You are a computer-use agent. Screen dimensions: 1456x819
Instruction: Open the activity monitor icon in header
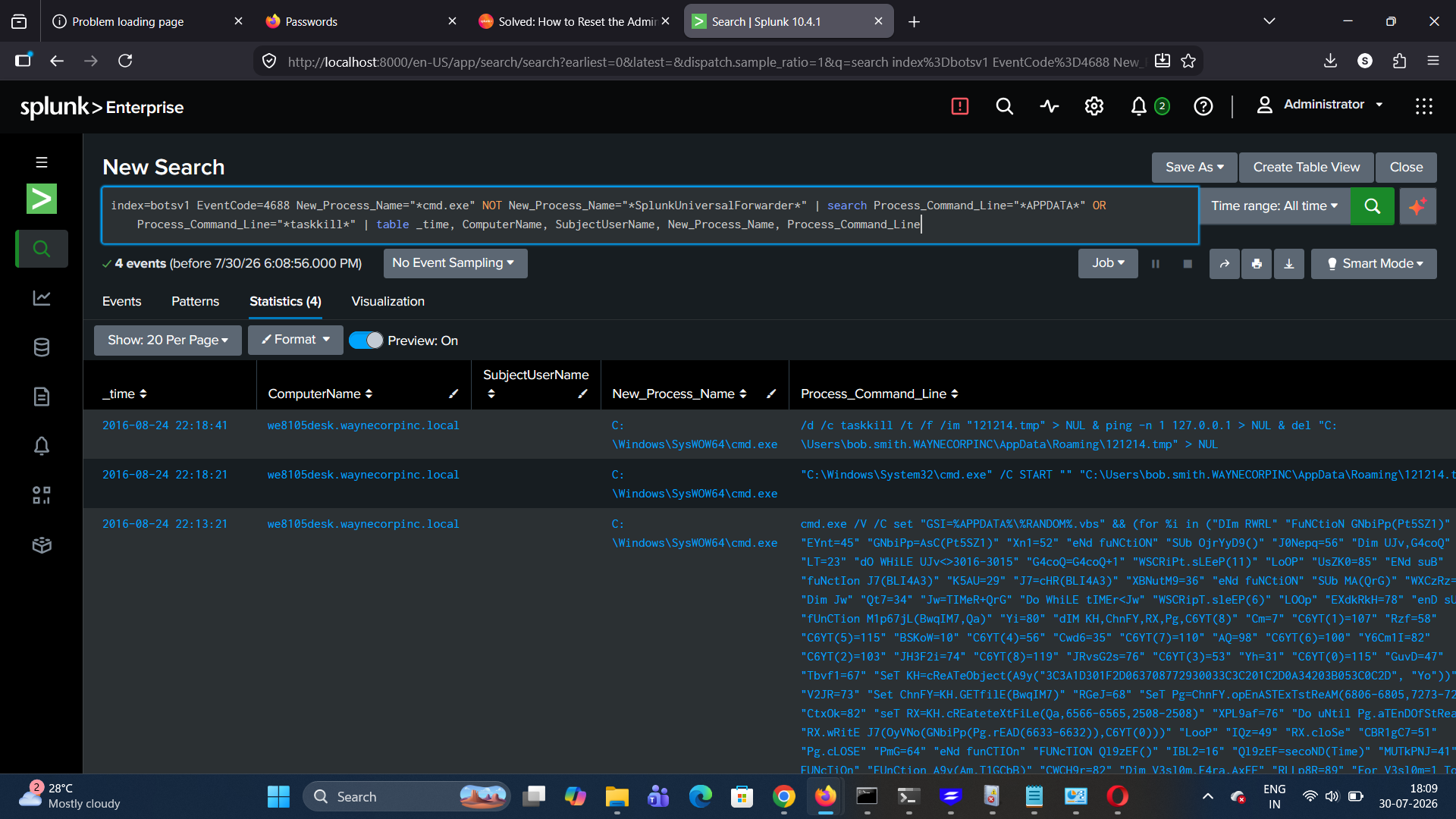[1050, 106]
